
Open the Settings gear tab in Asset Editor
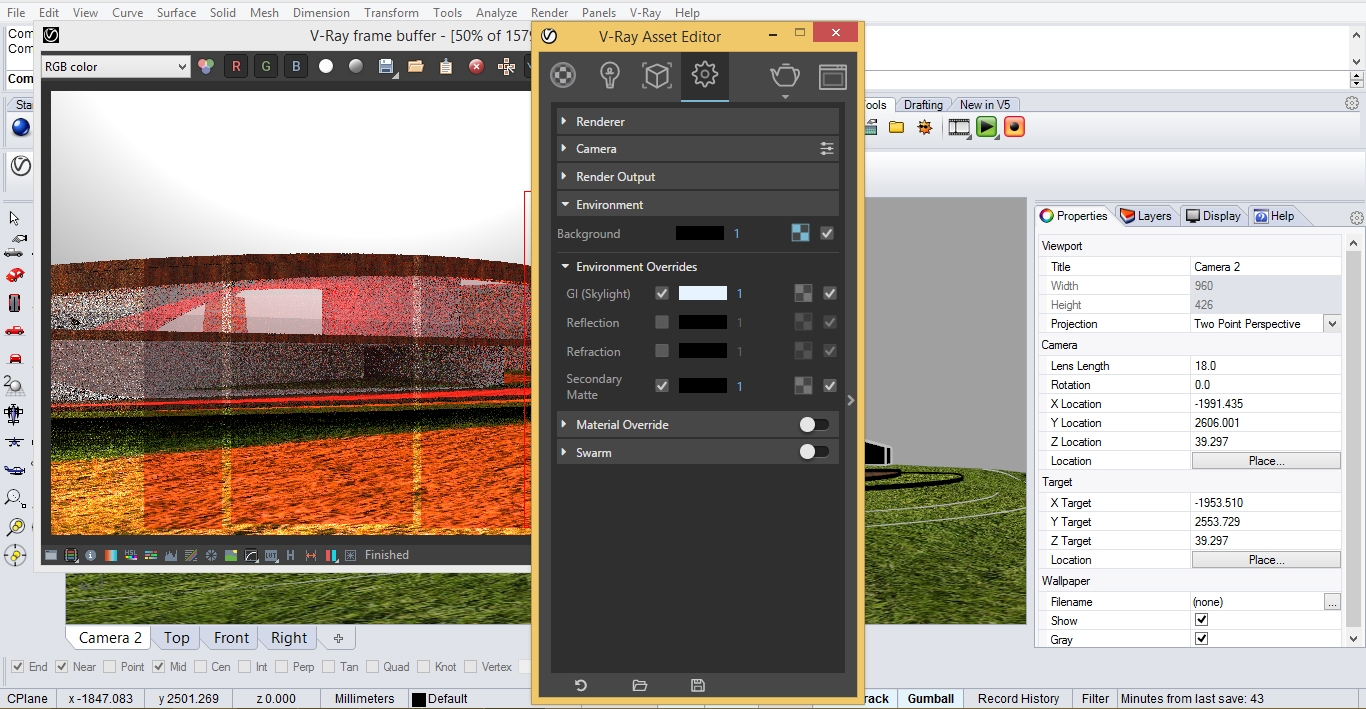705,75
